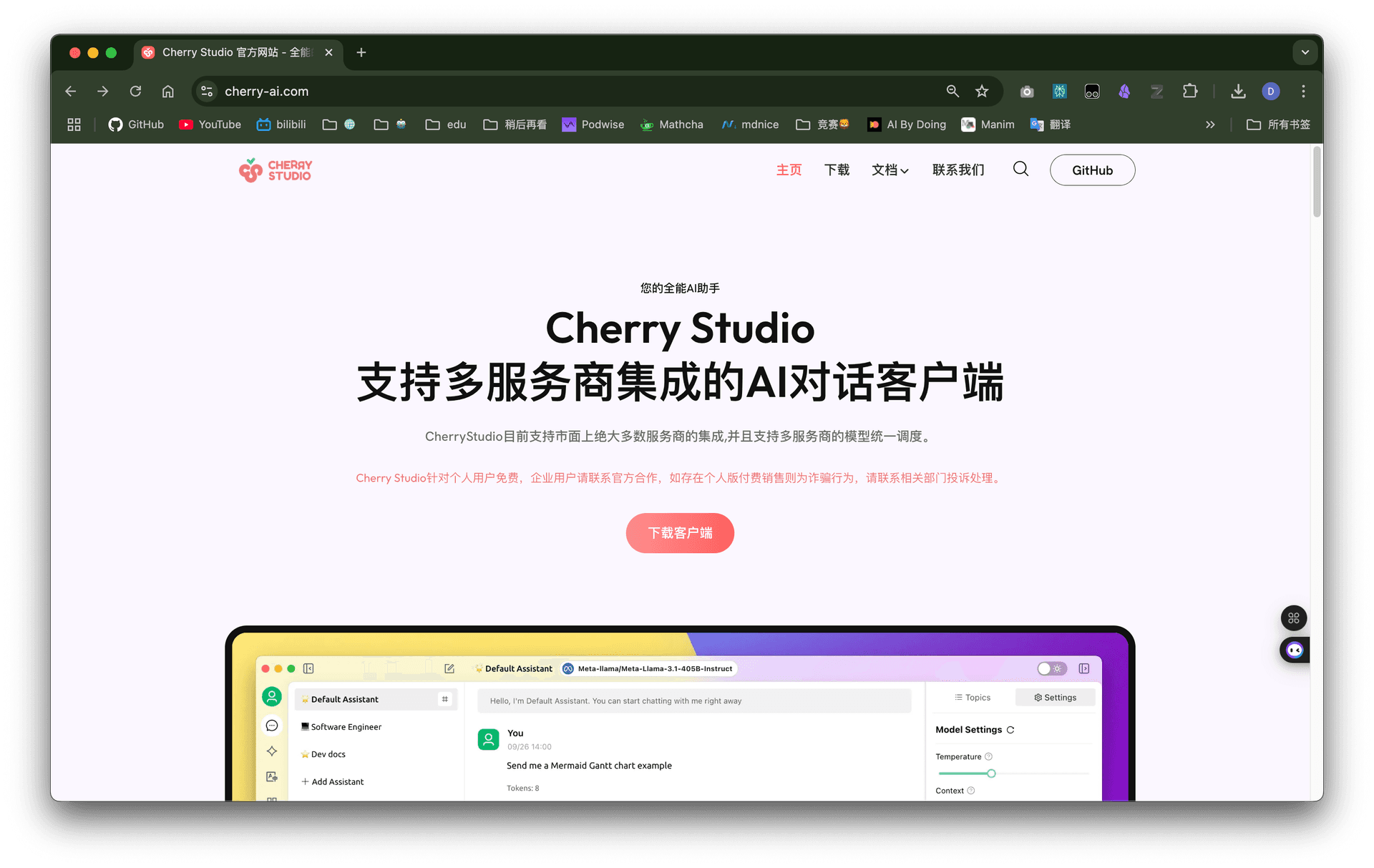
Task: Open bilibili bookmark
Action: click(x=281, y=125)
